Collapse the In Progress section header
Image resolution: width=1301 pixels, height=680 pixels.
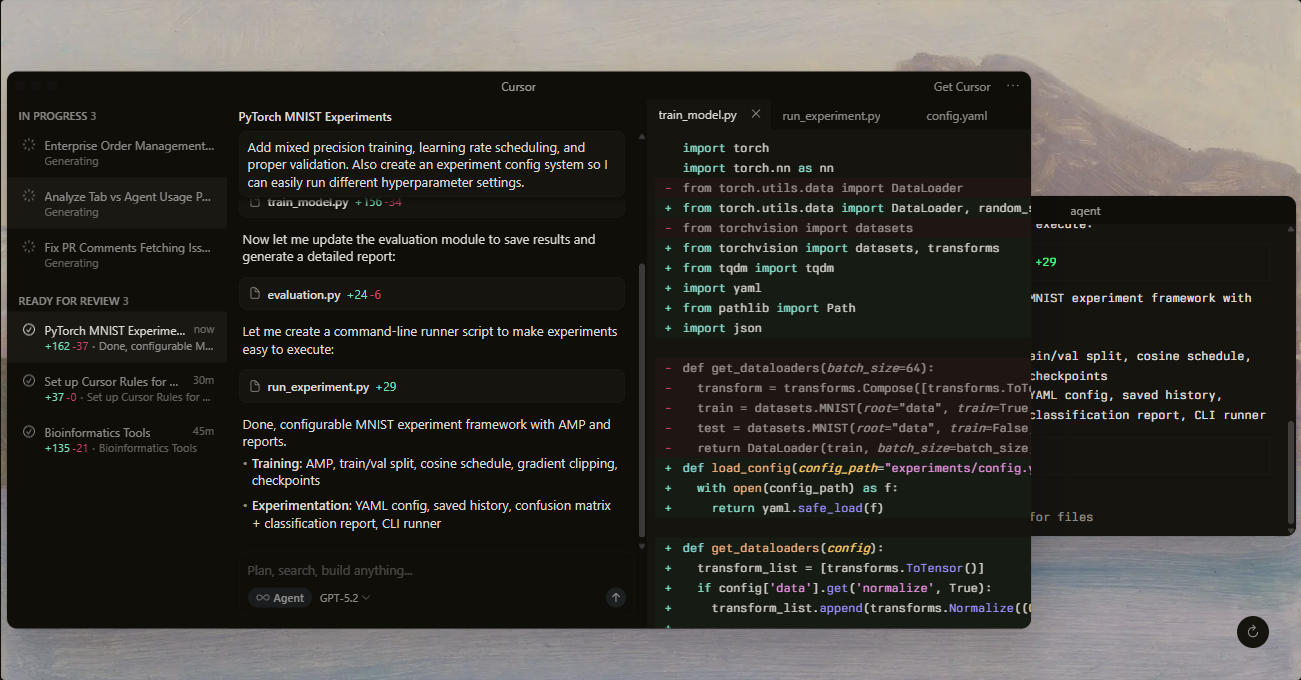coord(57,116)
